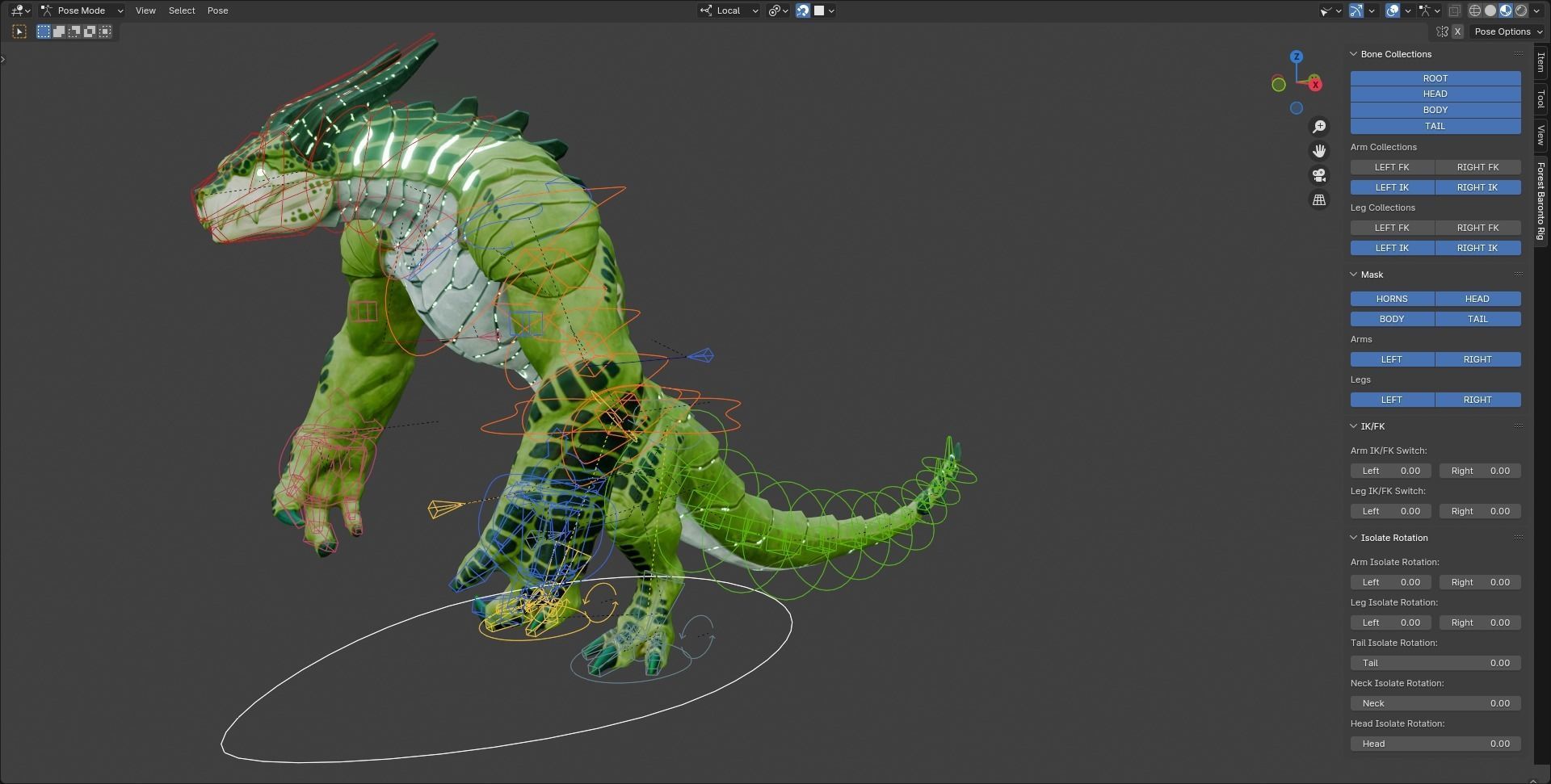The width and height of the screenshot is (1551, 784).
Task: Open the Pose menu
Action: [x=217, y=10]
